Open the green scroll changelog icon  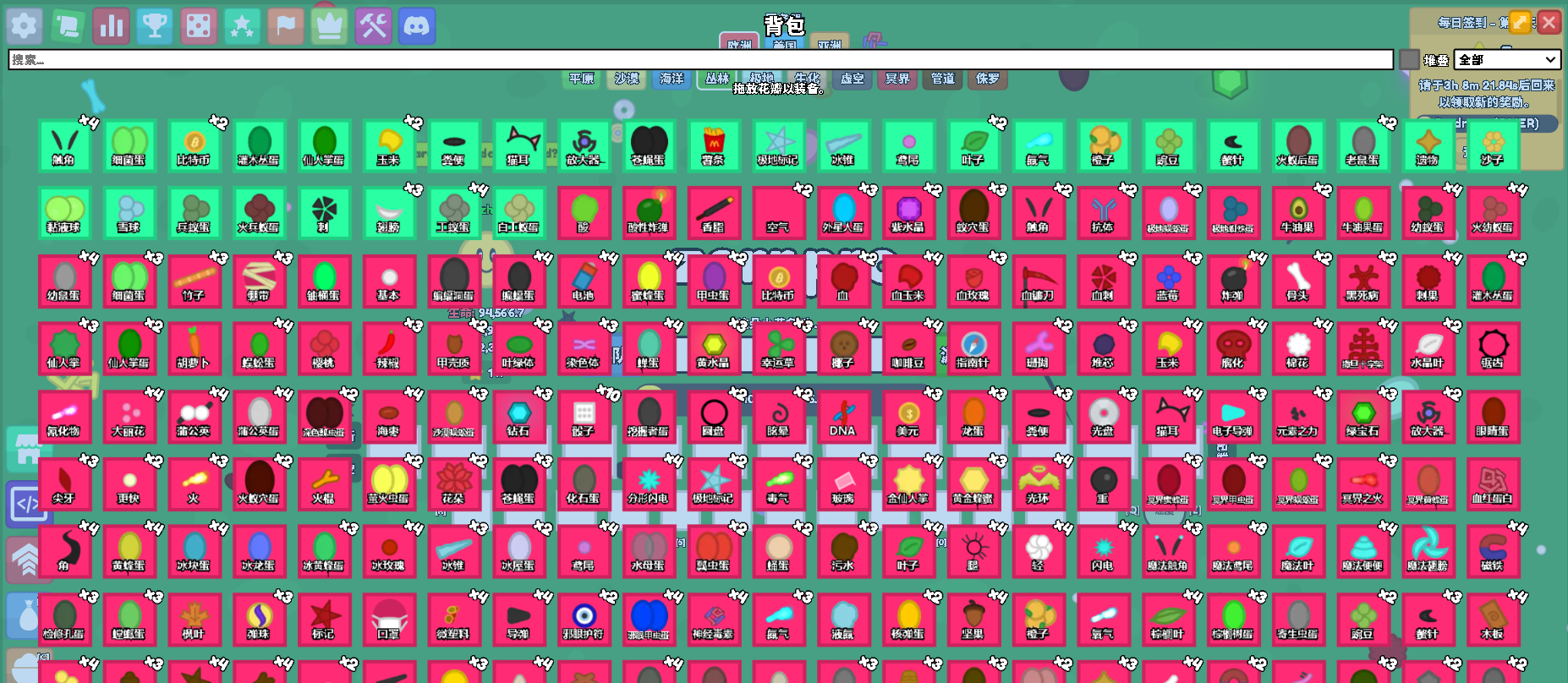(x=68, y=26)
